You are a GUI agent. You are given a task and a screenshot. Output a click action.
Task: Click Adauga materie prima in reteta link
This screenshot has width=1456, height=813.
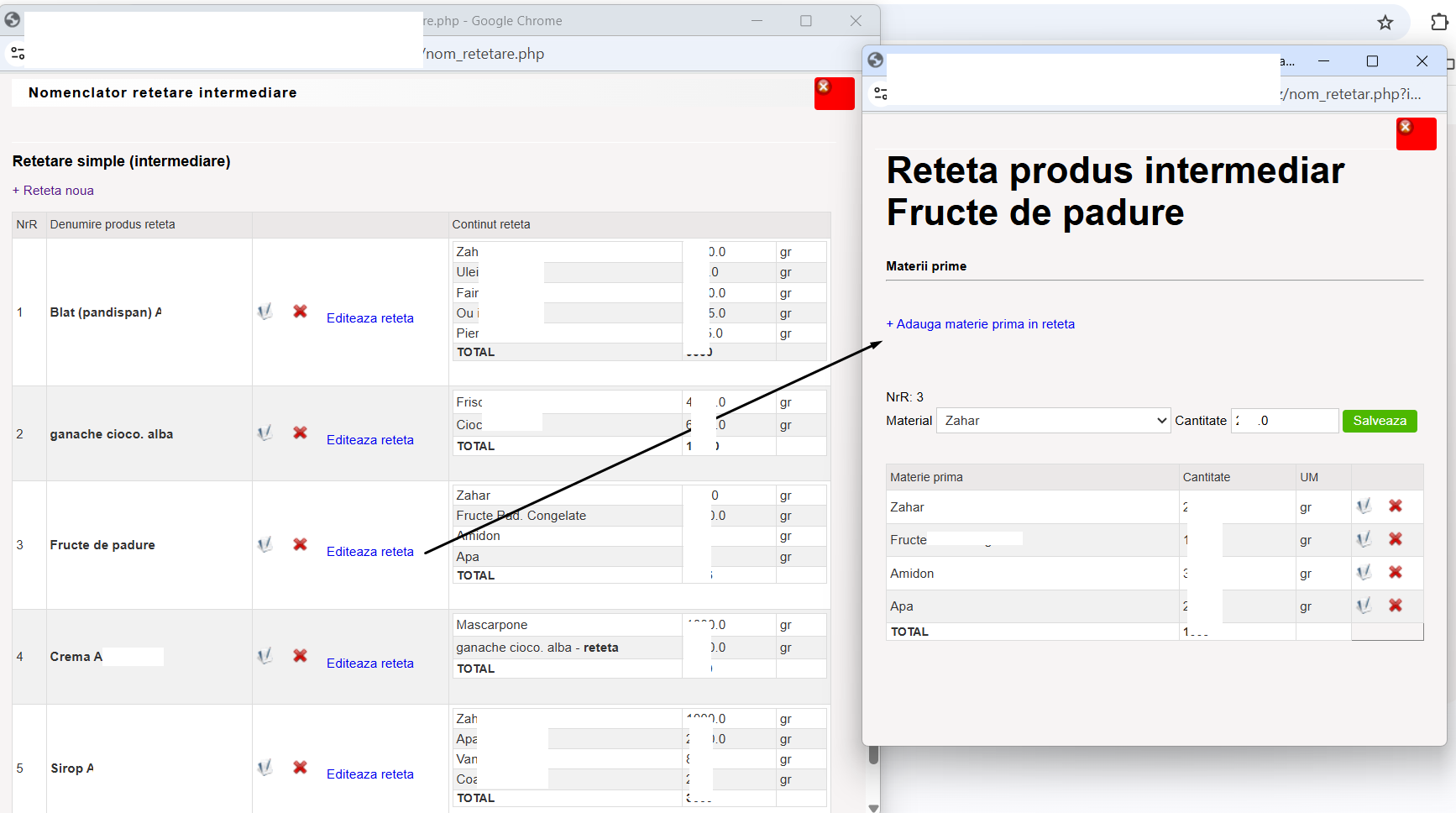click(980, 324)
